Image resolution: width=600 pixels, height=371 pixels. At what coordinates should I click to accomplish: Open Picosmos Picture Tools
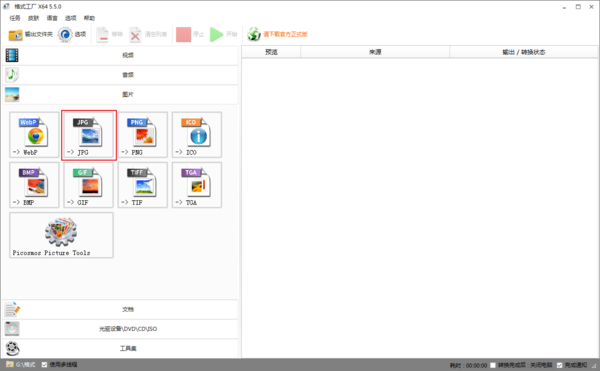point(61,235)
